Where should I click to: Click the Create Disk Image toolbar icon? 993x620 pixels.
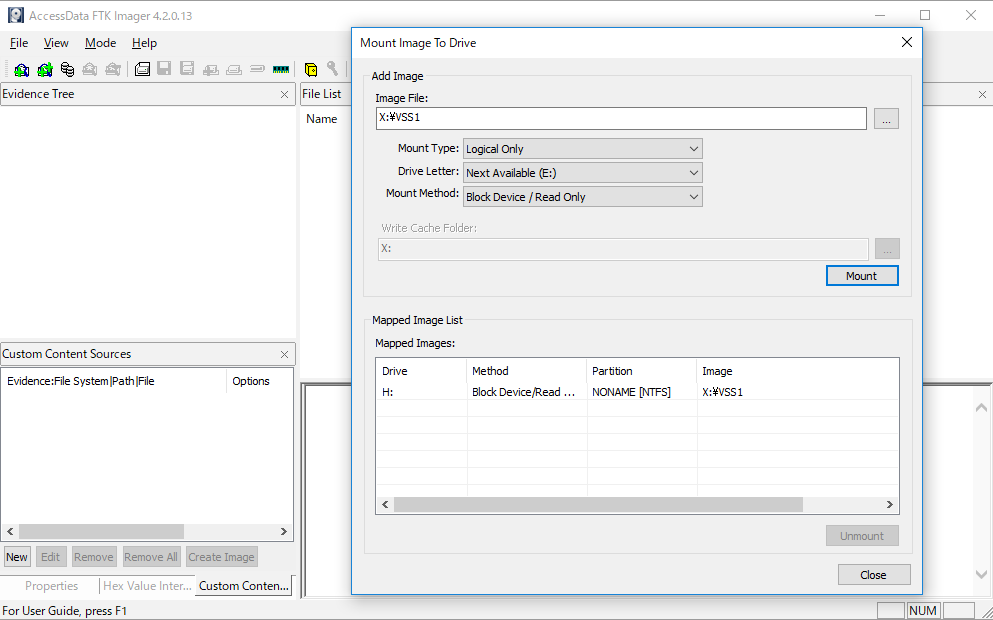tap(142, 69)
